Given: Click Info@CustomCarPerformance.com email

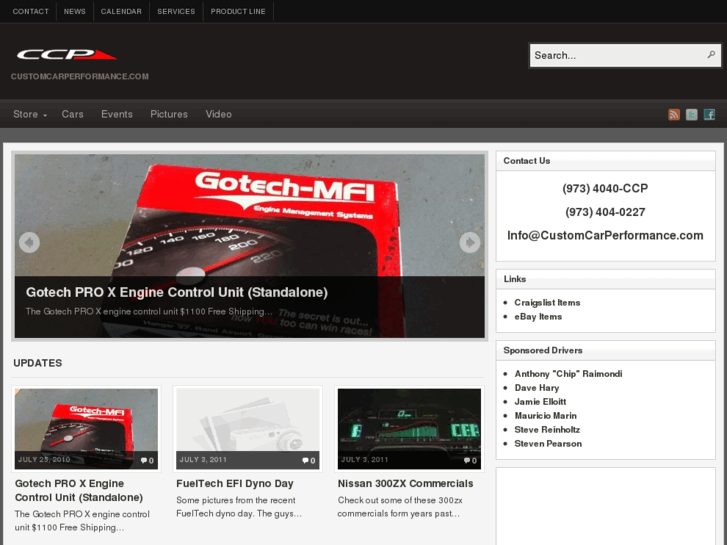Looking at the screenshot, I should coord(605,235).
